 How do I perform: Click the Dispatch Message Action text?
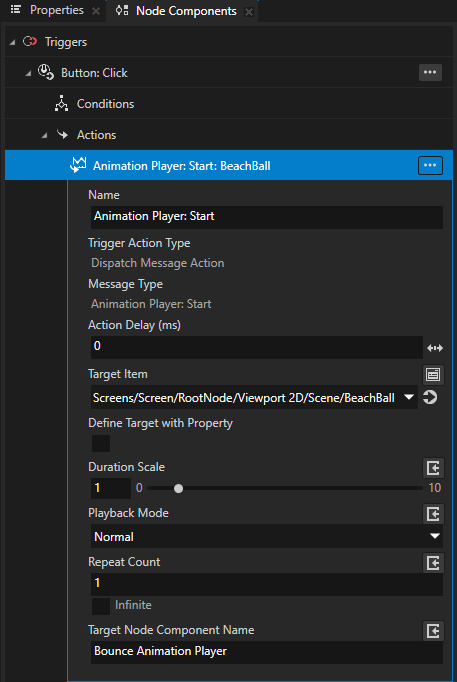pos(157,263)
